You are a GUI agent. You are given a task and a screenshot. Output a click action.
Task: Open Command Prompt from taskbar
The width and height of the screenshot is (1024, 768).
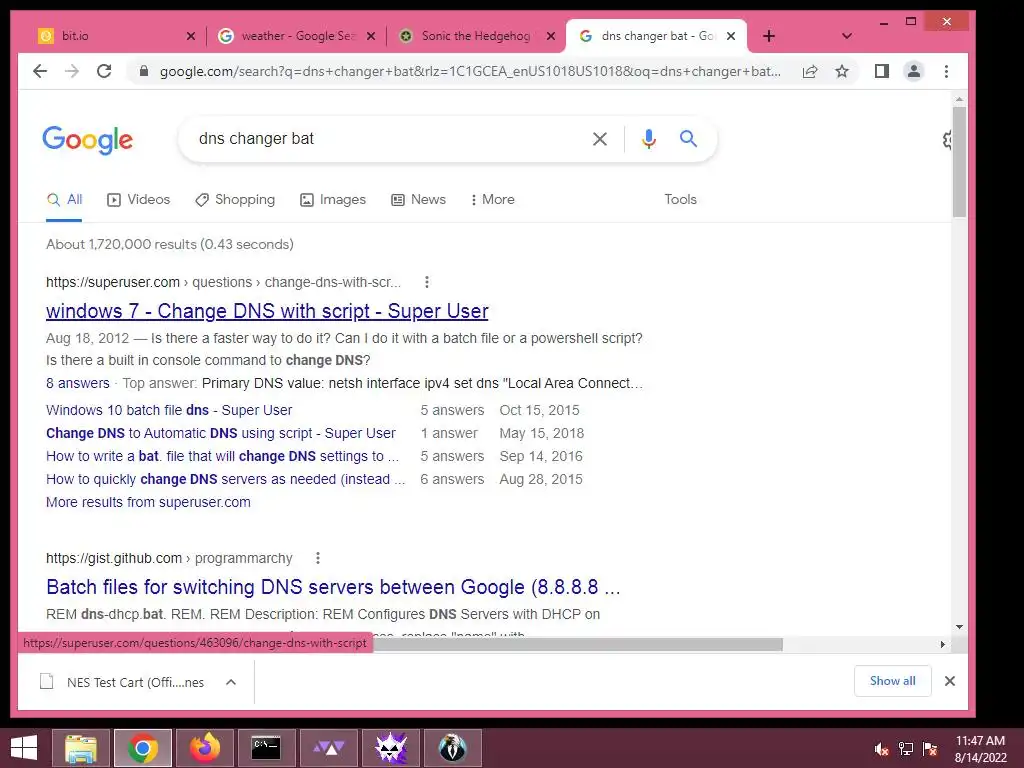pyautogui.click(x=266, y=748)
